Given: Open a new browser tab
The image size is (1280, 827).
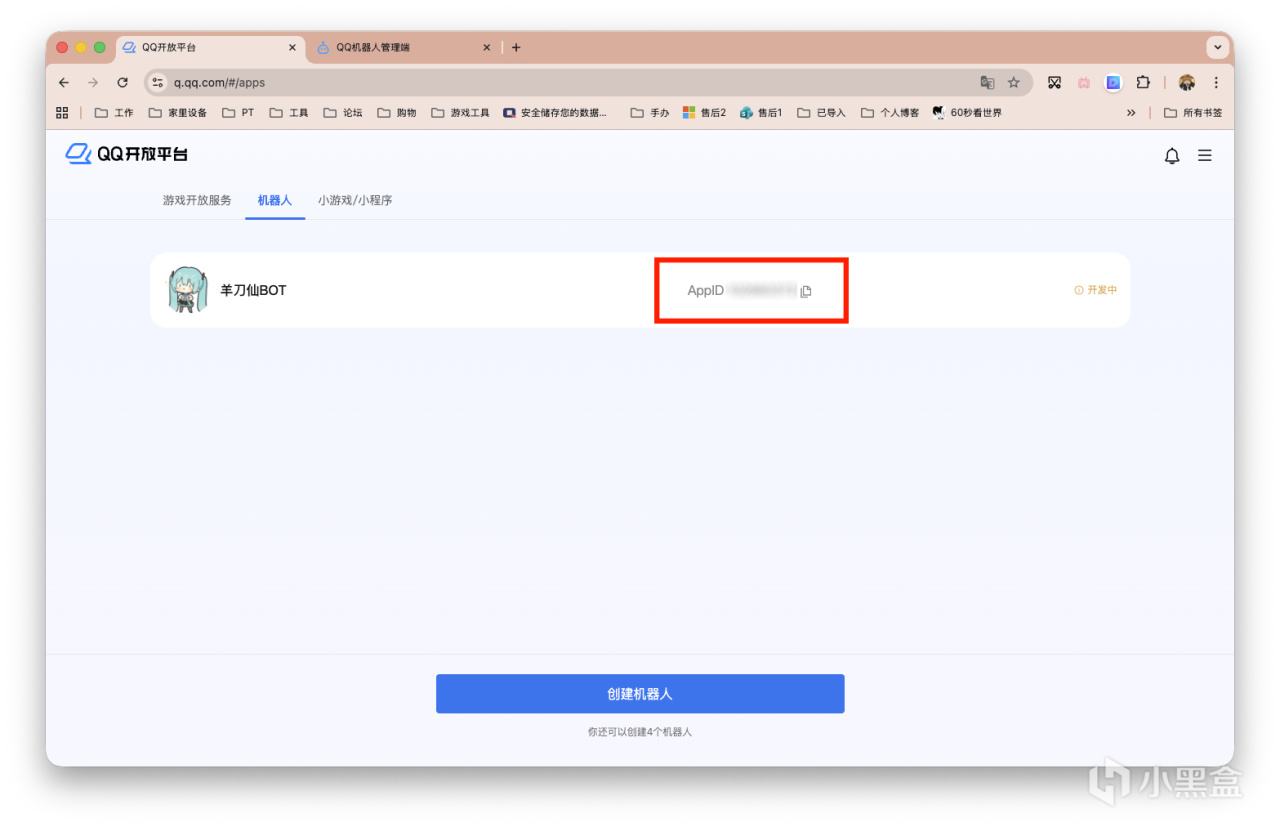Looking at the screenshot, I should point(516,47).
